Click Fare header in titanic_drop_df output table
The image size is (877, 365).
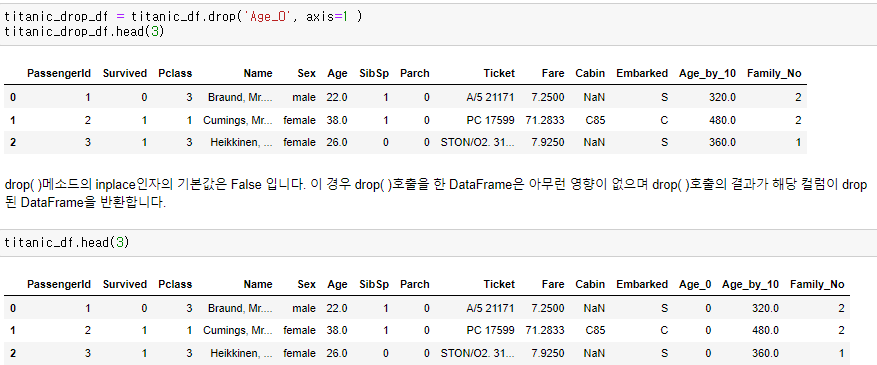553,73
